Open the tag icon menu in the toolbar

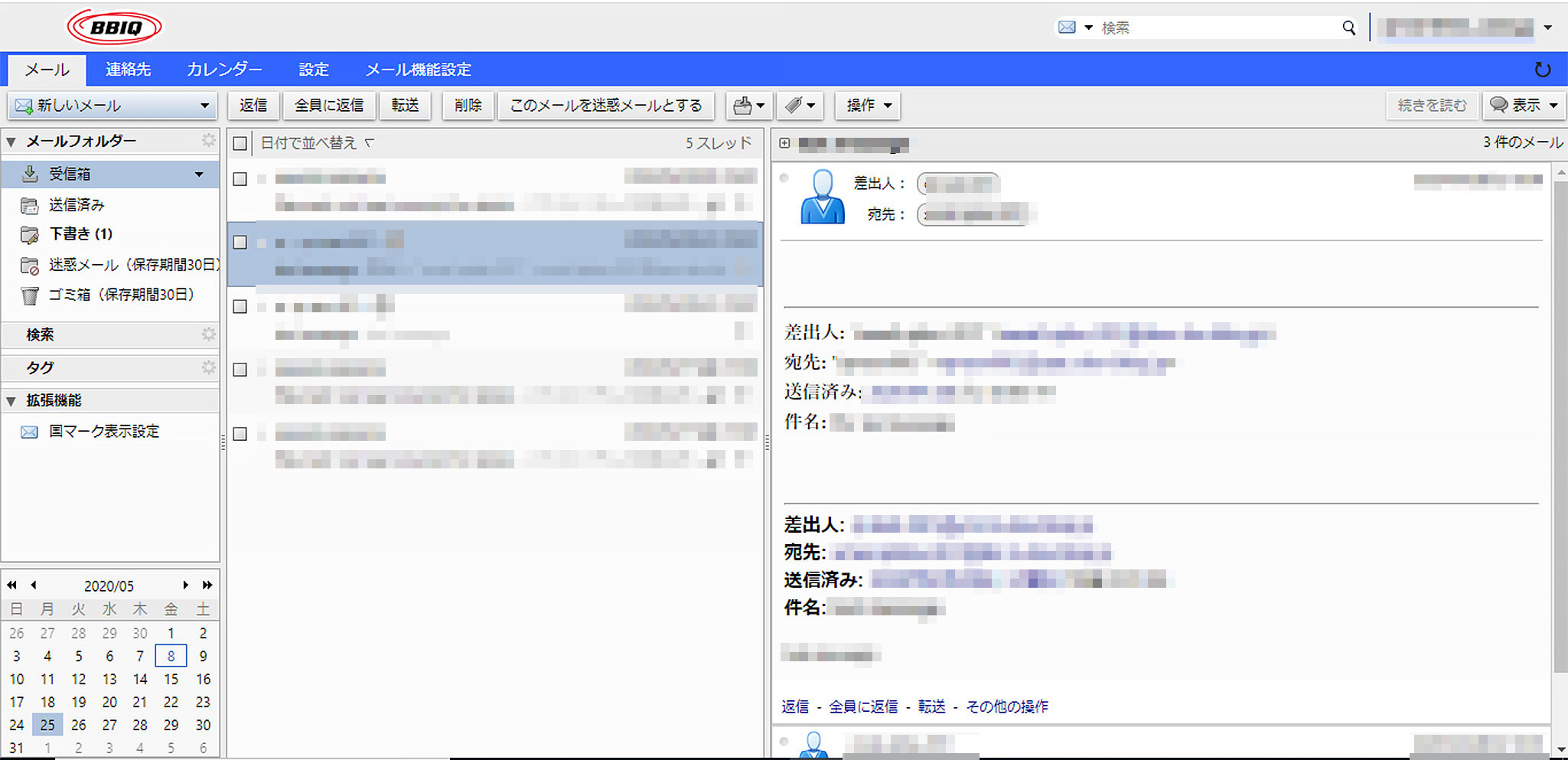pyautogui.click(x=800, y=106)
